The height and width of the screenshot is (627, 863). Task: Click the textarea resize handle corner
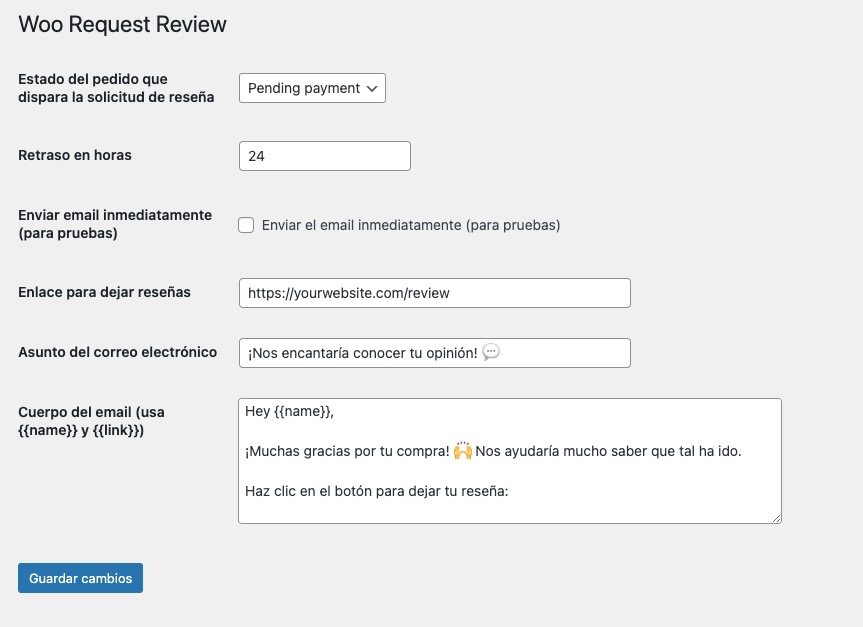tap(776, 518)
